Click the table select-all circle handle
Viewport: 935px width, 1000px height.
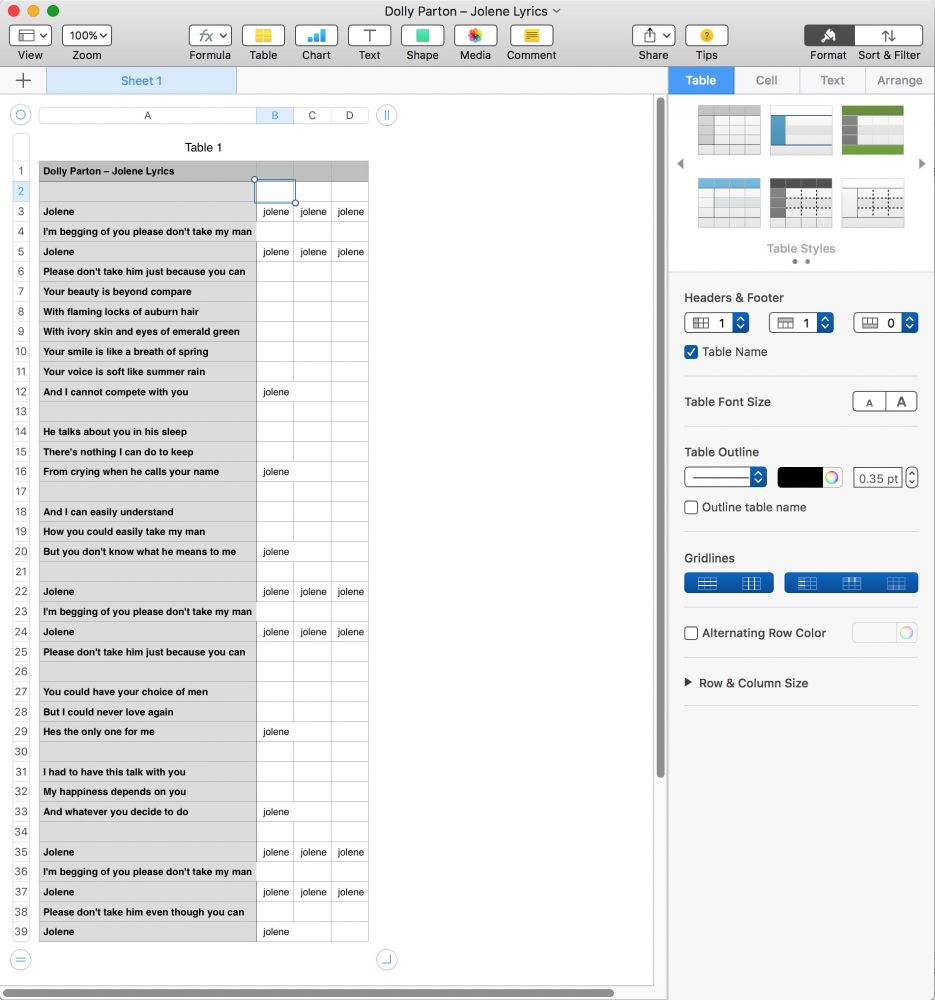coord(20,115)
